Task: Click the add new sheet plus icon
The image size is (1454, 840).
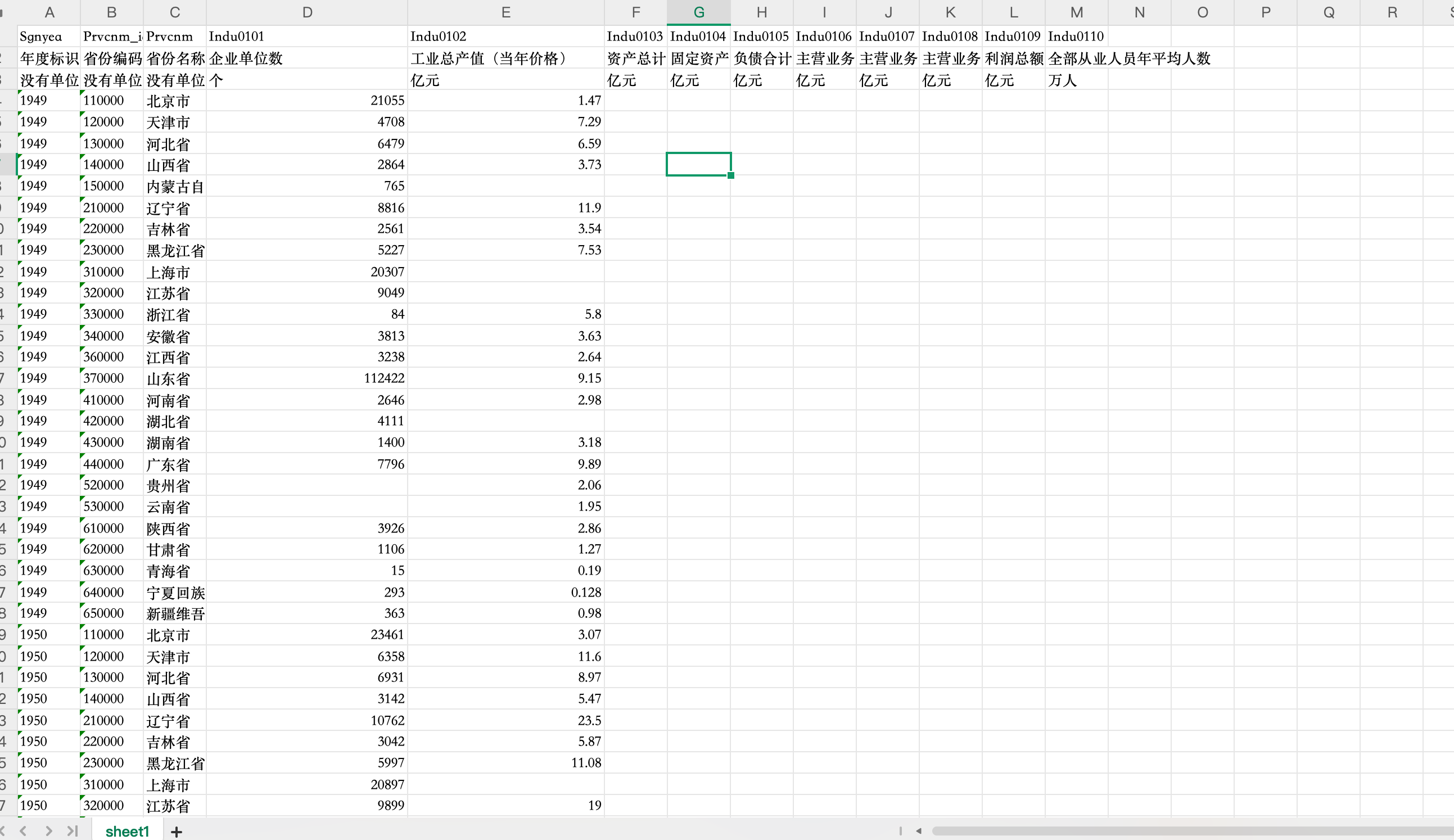Action: click(x=177, y=832)
